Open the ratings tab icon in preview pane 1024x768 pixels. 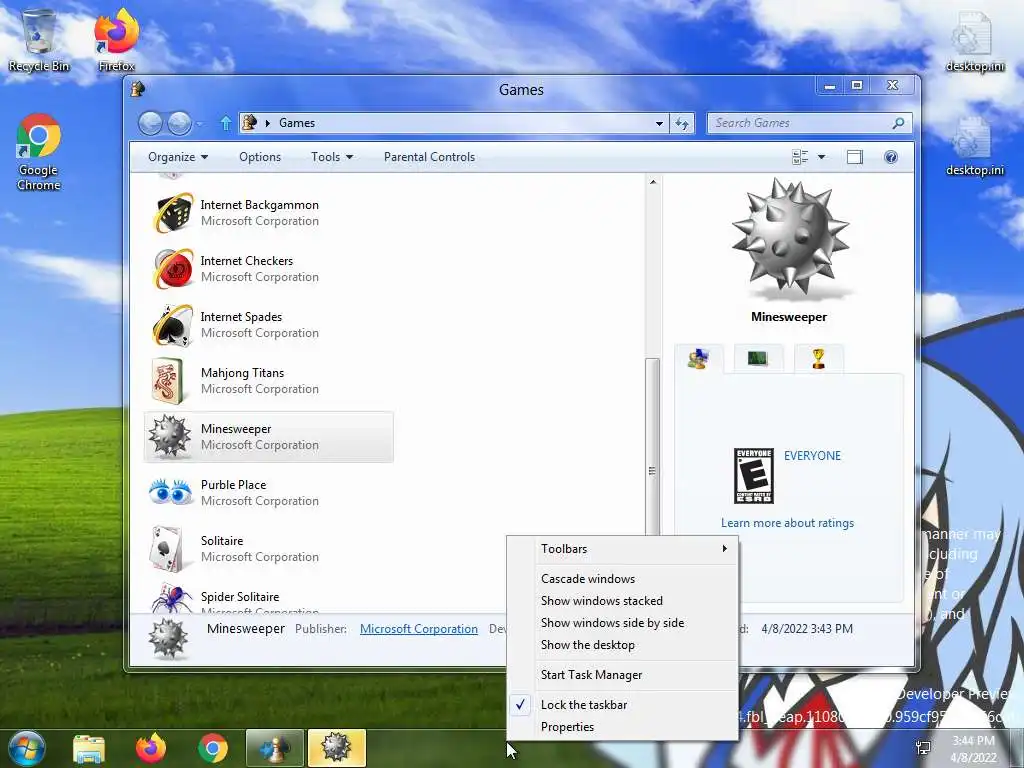coord(699,359)
